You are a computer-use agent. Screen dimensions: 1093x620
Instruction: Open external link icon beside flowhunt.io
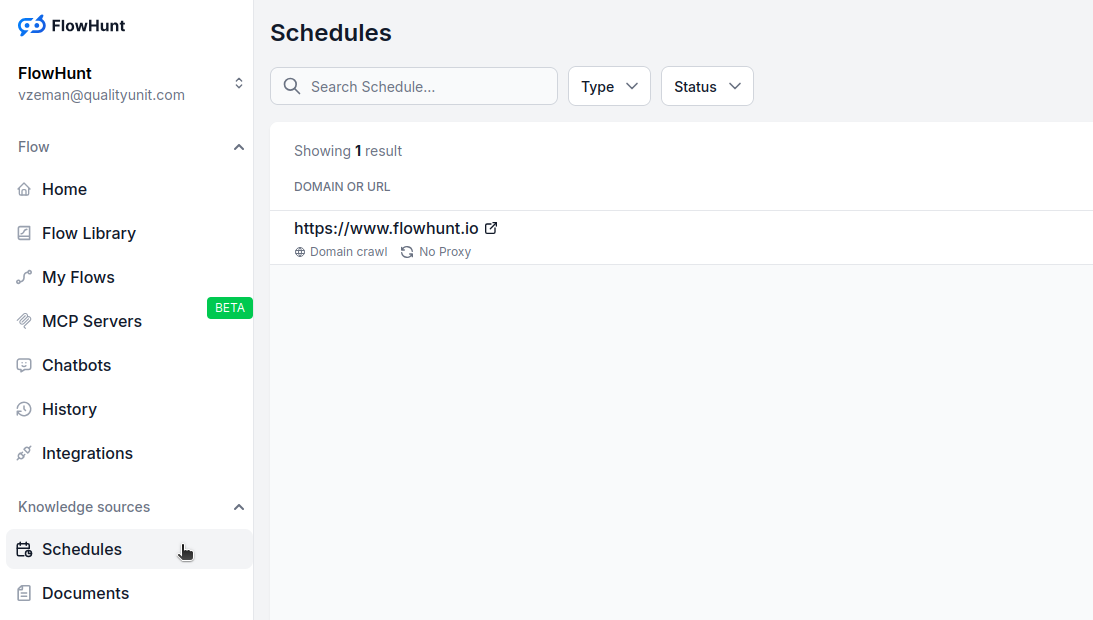coord(491,228)
